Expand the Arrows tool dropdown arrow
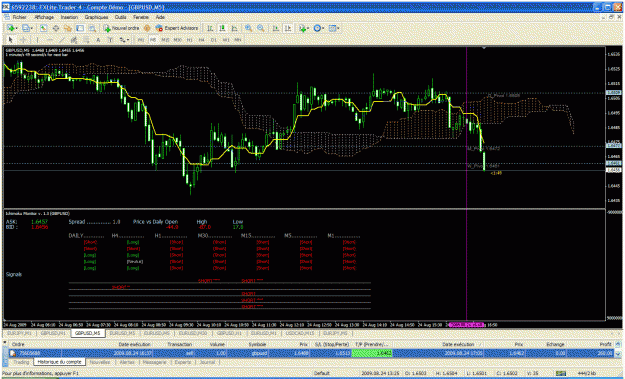Screen dimensions: 625x379 click(128, 40)
